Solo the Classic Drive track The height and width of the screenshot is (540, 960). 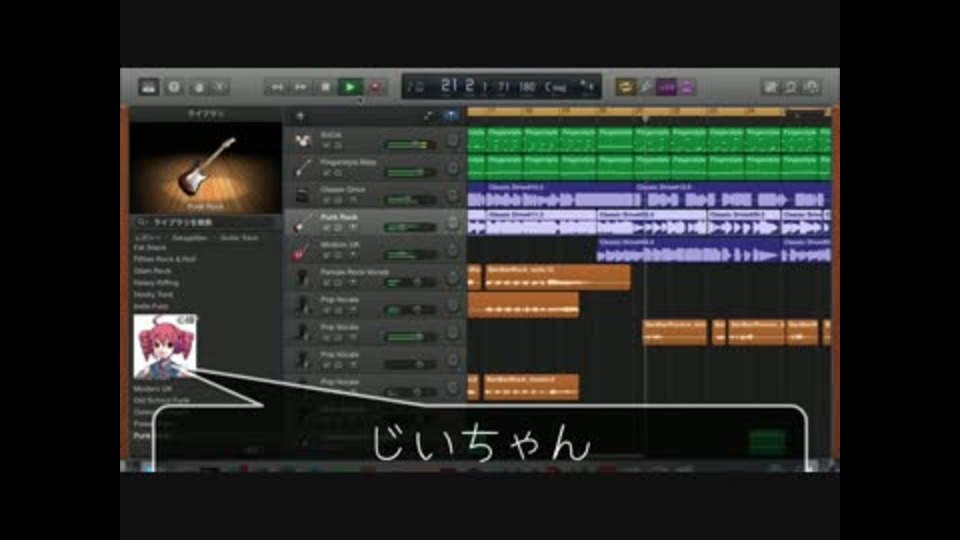pyautogui.click(x=338, y=200)
